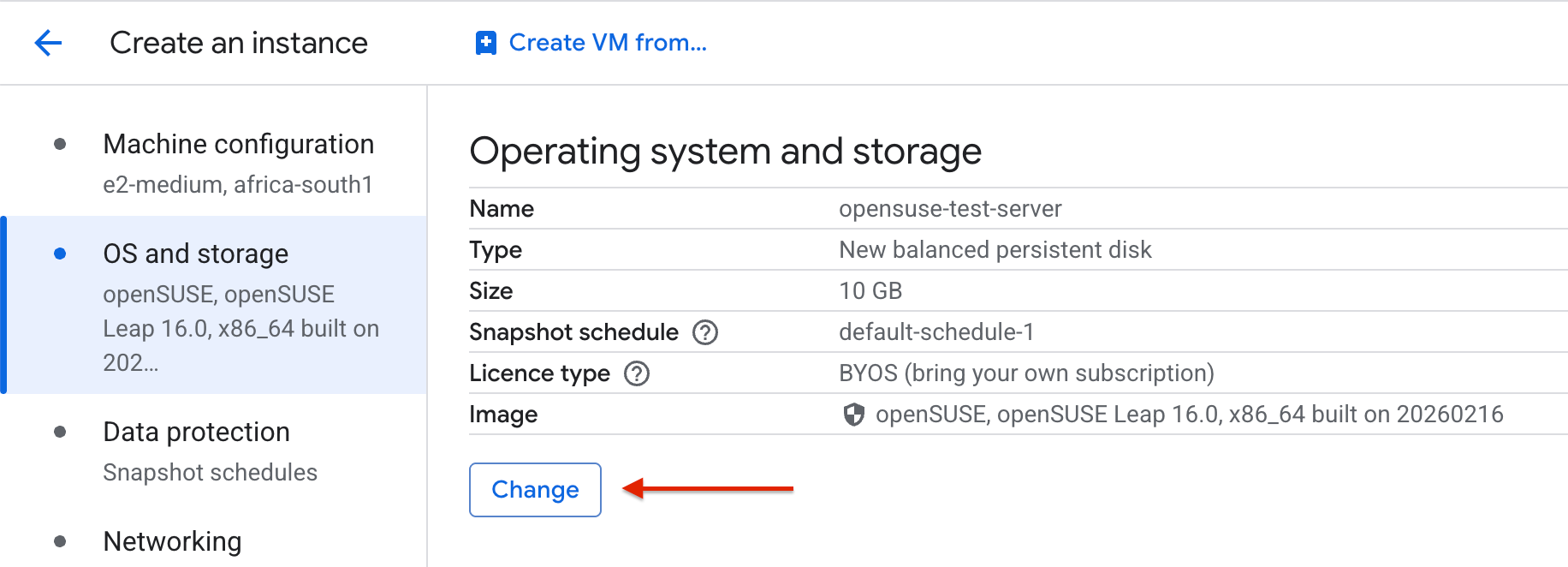Click the Create VM from bookmark icon

pyautogui.click(x=485, y=43)
